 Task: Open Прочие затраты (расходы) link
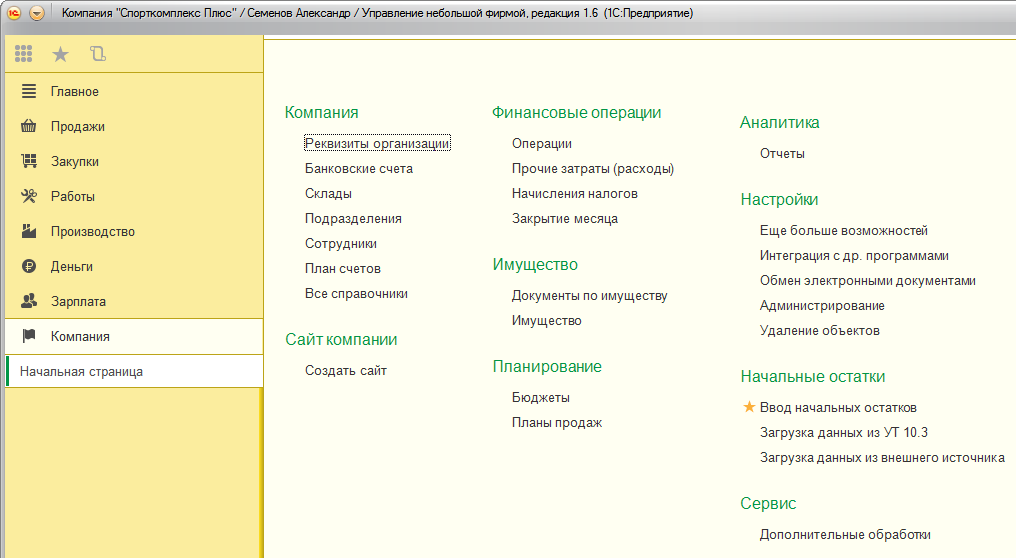[x=593, y=169]
